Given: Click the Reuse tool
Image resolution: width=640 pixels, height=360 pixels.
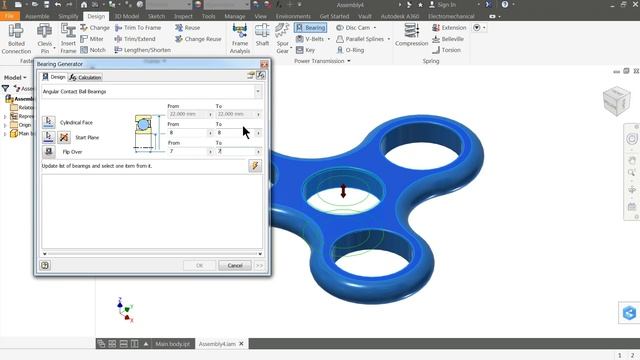Looking at the screenshot, I should (187, 27).
